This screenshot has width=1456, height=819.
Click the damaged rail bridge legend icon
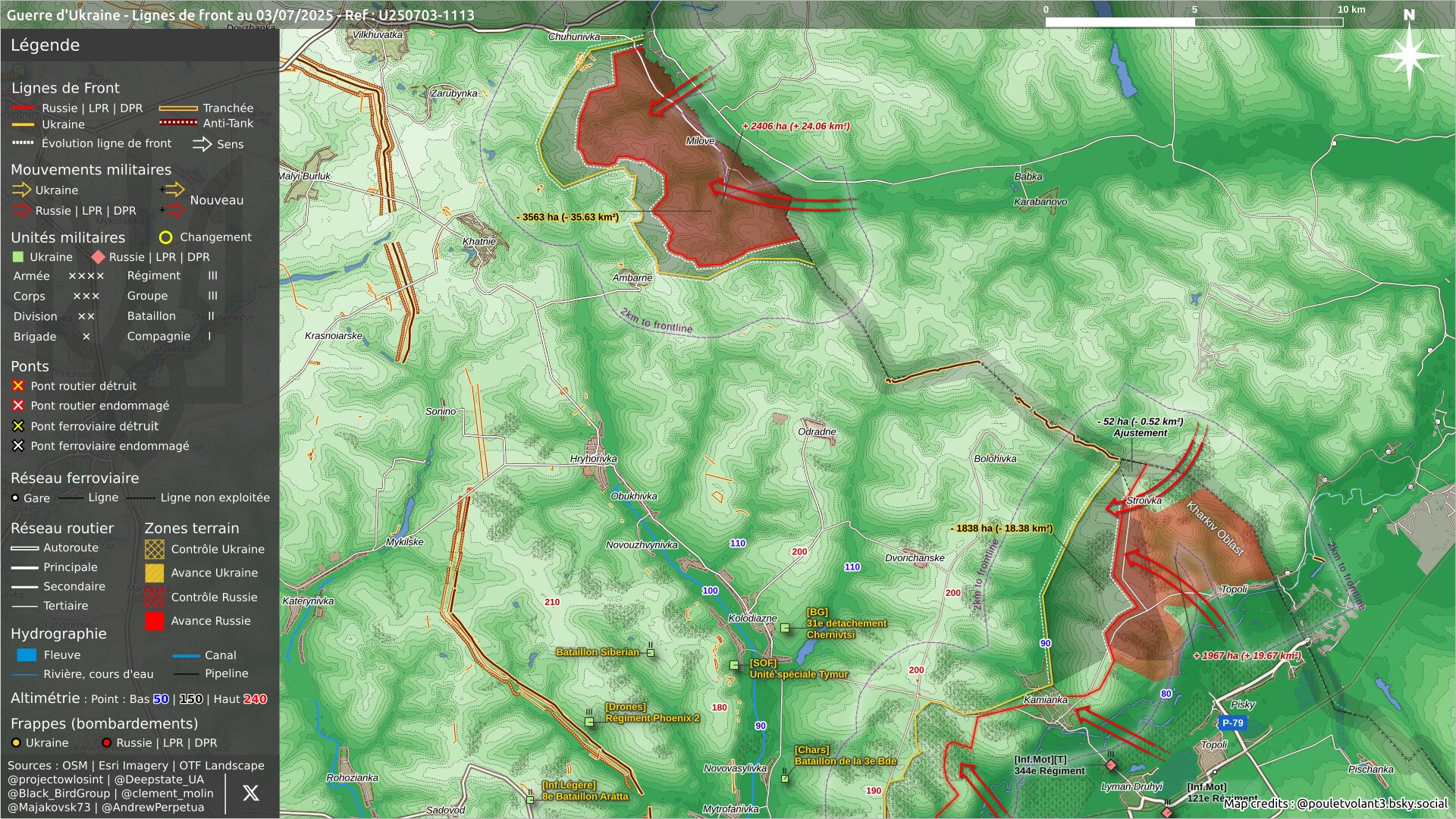coord(18,446)
